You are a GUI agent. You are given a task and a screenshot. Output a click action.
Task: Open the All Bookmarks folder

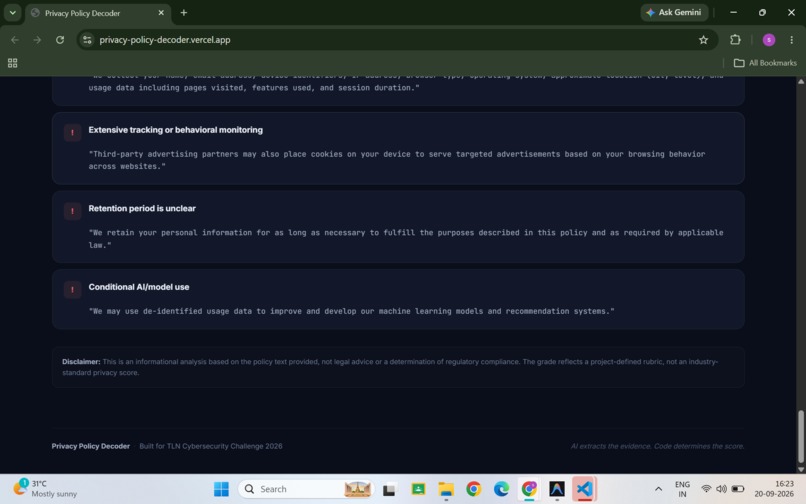[765, 63]
